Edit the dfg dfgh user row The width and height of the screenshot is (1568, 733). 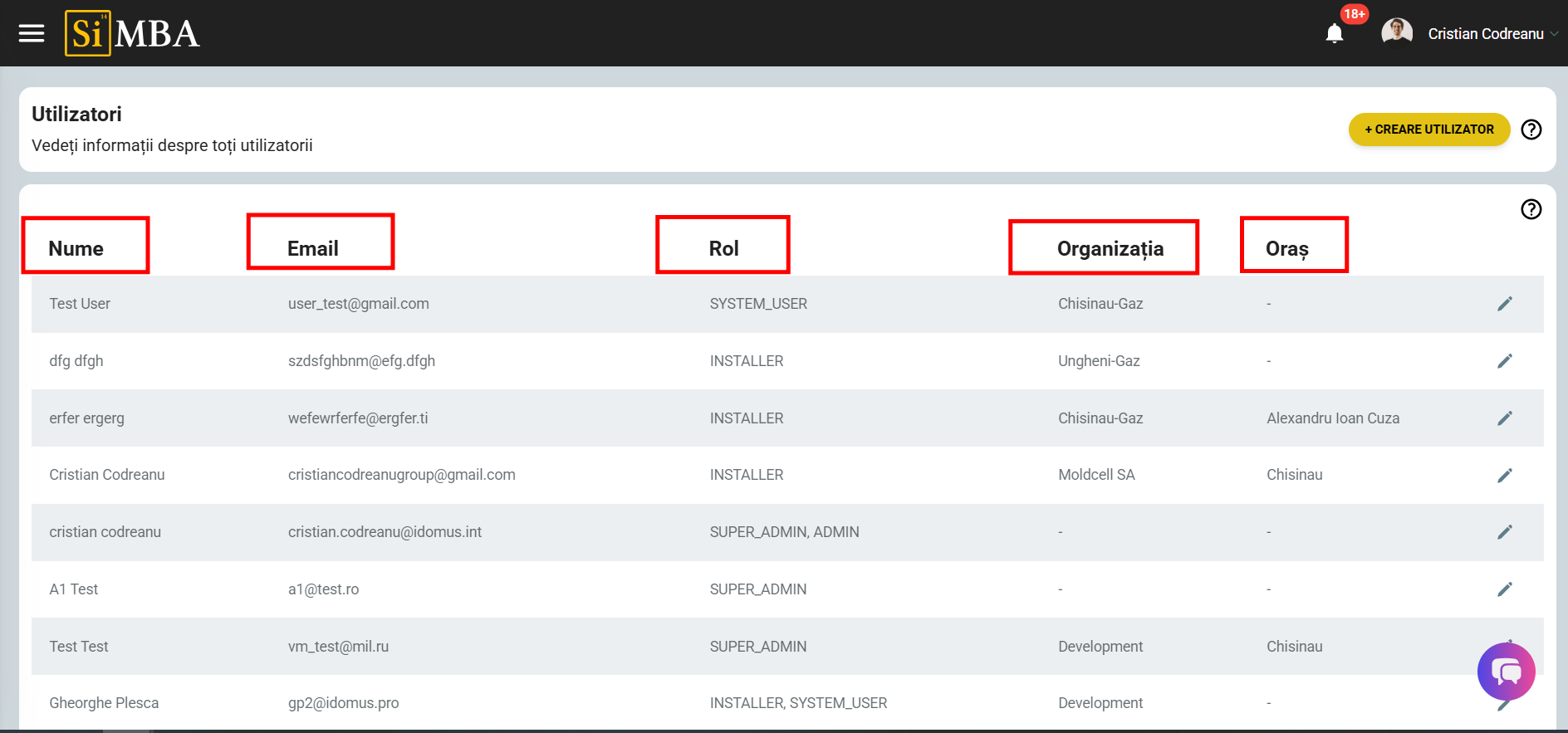click(1504, 361)
